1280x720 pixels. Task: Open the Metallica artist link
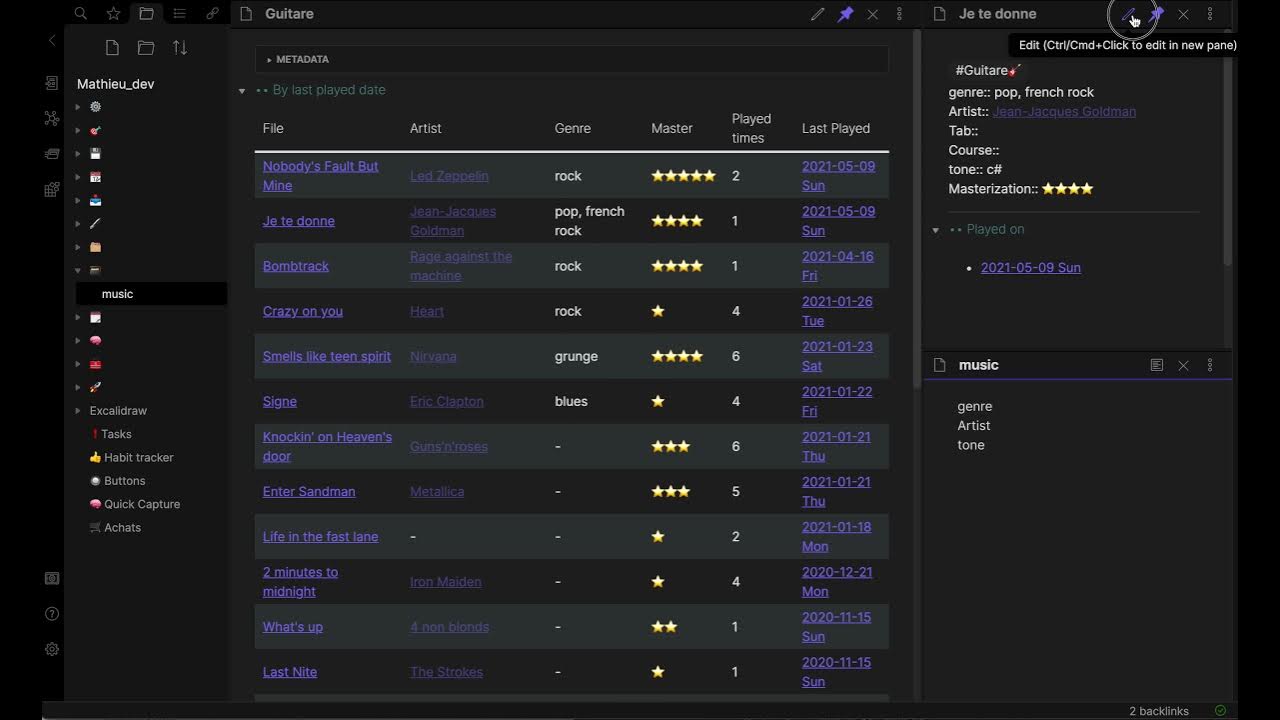[x=437, y=491]
